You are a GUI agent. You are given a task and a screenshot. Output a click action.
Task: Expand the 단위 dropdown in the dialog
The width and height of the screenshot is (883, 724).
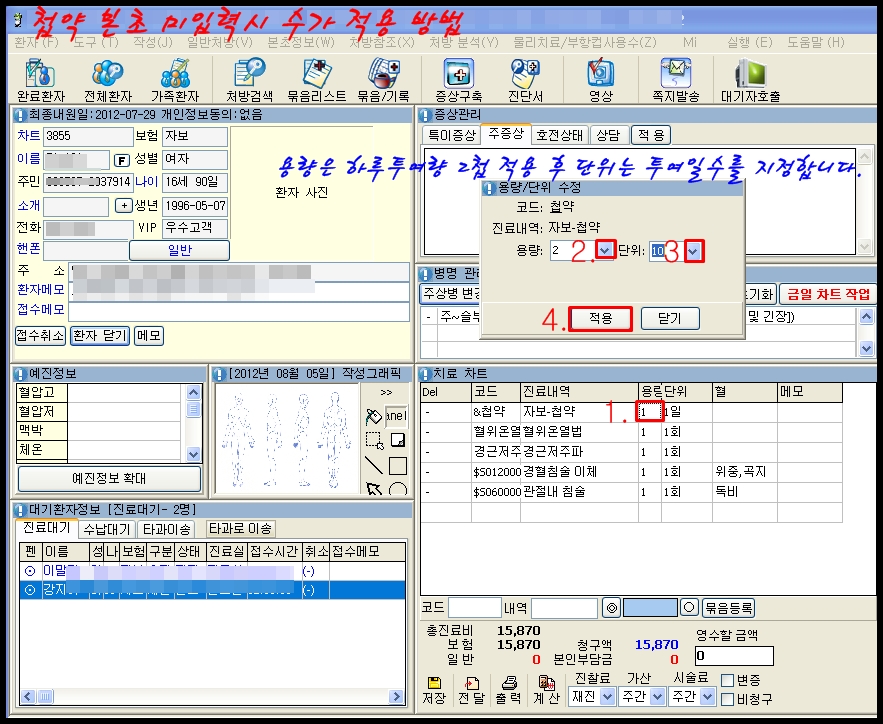(x=695, y=250)
